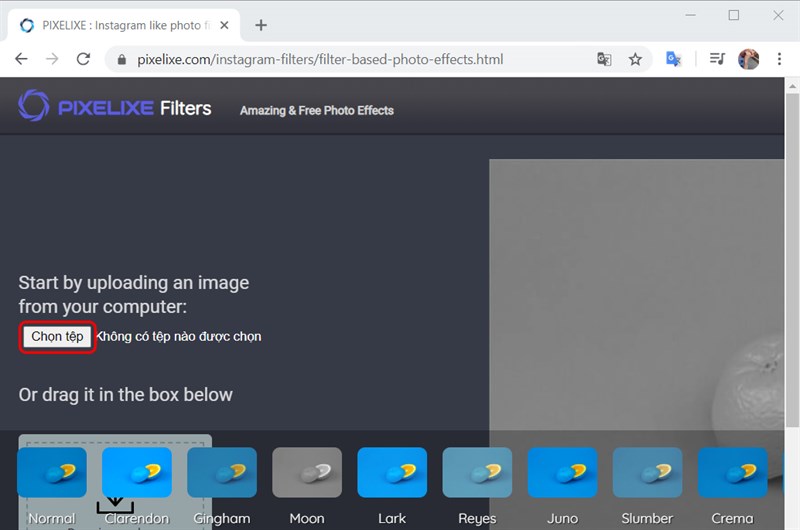
Task: Switch to the PIXELIXE Instagram filters tab
Action: click(123, 25)
